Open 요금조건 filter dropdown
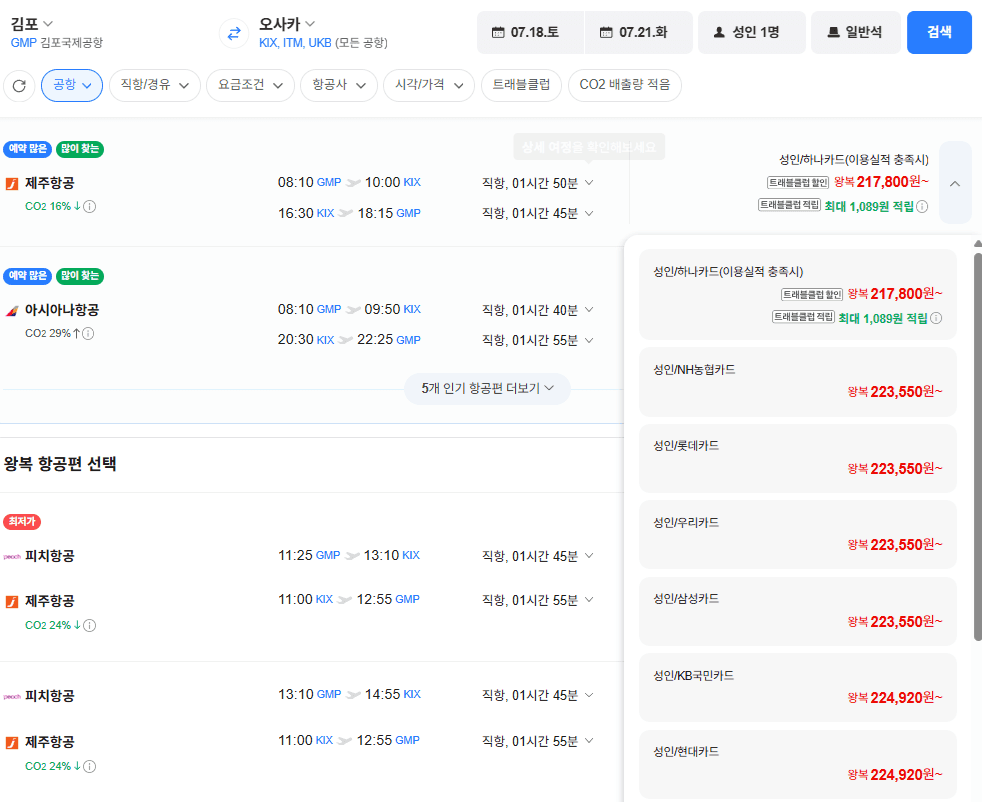Viewport: 982px width, 802px height. point(251,85)
